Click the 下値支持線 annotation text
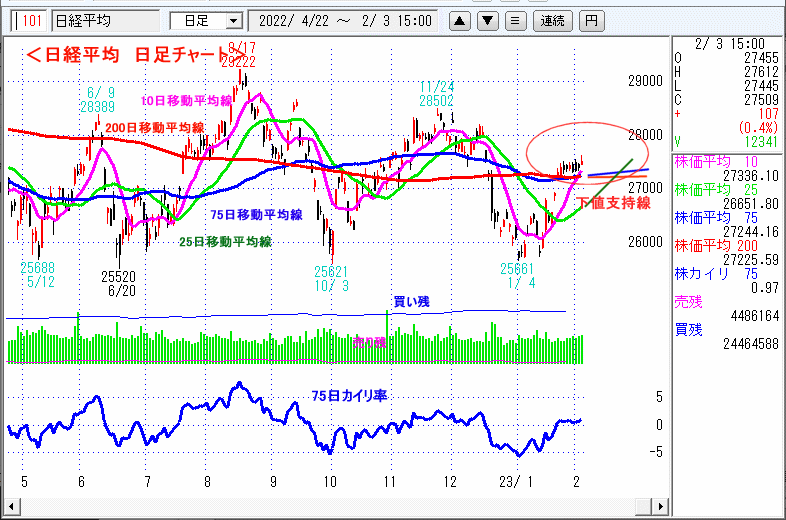This screenshot has width=786, height=520. pos(614,203)
